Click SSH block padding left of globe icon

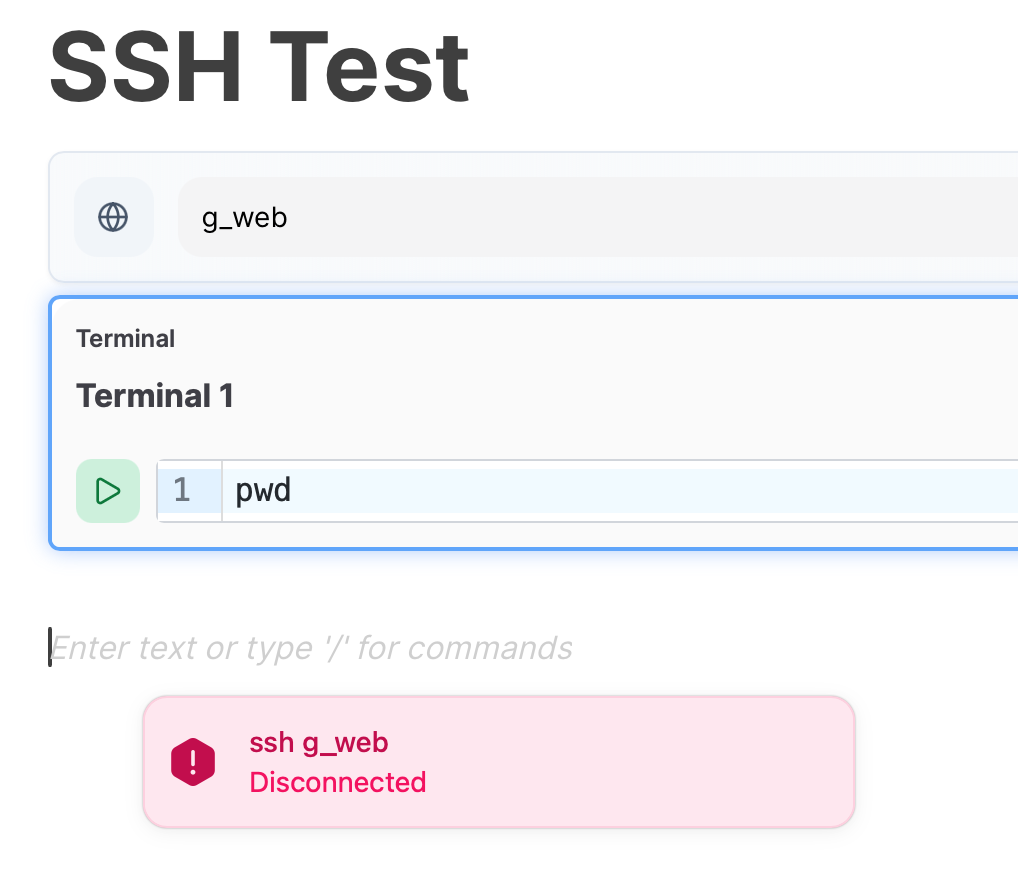coord(62,217)
